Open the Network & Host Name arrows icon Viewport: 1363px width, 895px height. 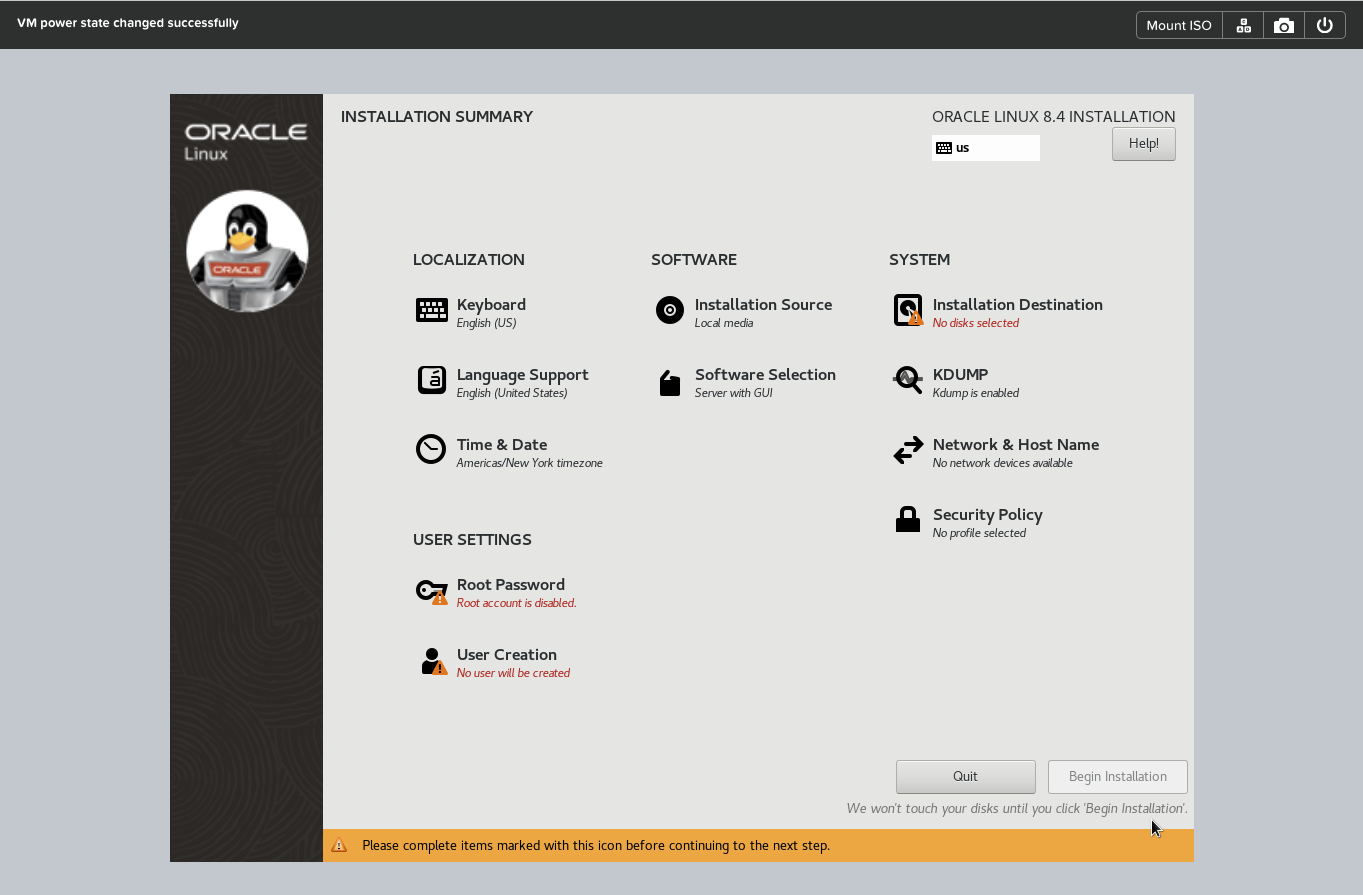pos(908,450)
